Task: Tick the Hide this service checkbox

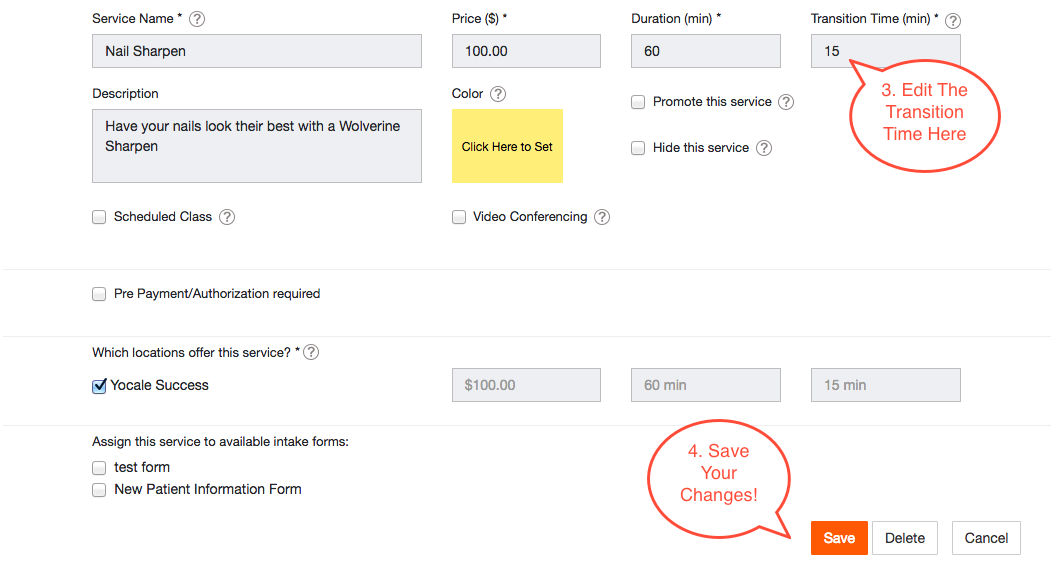Action: tap(638, 148)
